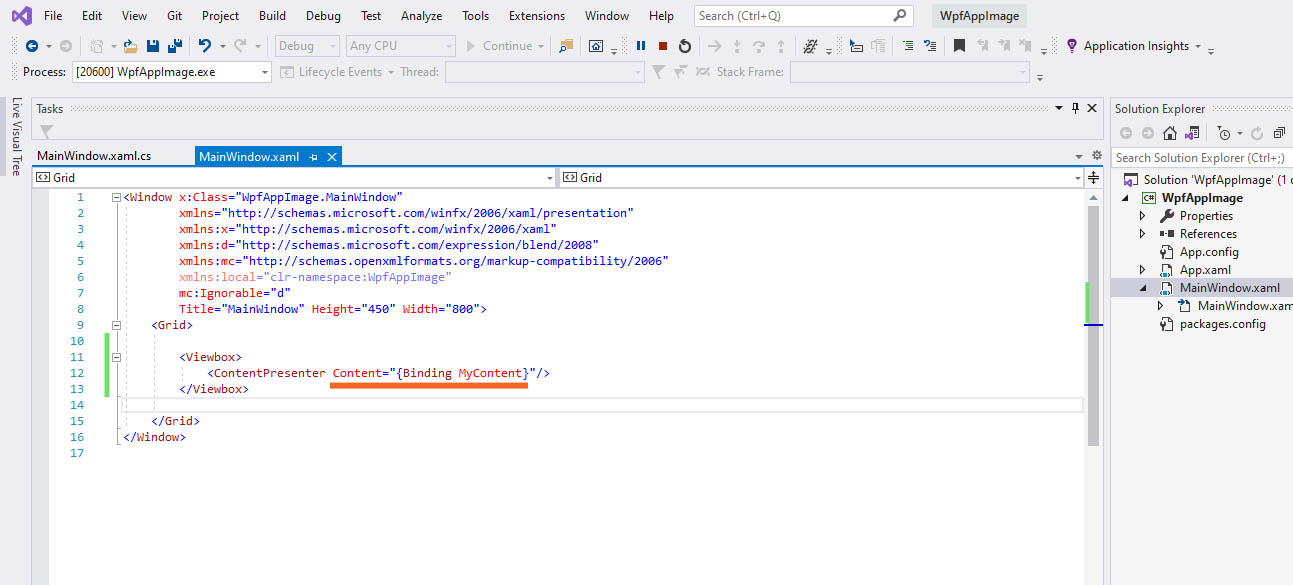This screenshot has height=585, width=1293.
Task: Toggle auto-hide pin on Tasks panel
Action: coord(1075,108)
